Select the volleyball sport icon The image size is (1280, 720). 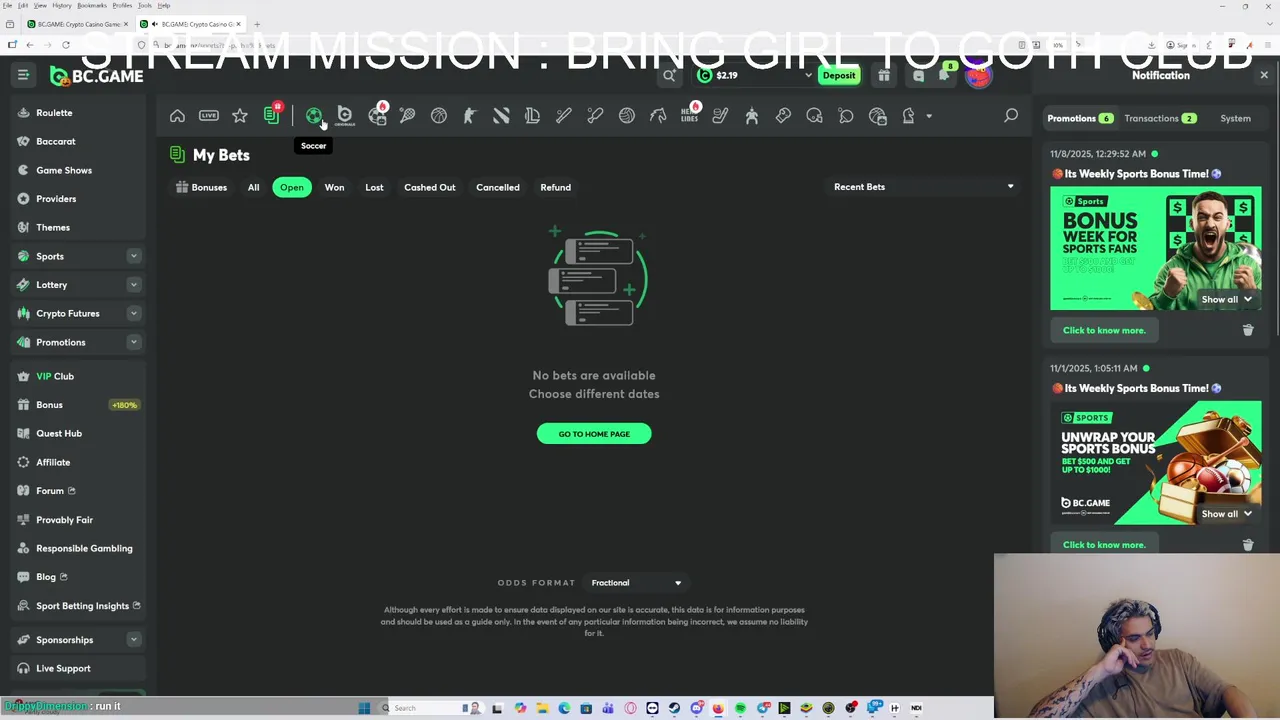pos(626,116)
